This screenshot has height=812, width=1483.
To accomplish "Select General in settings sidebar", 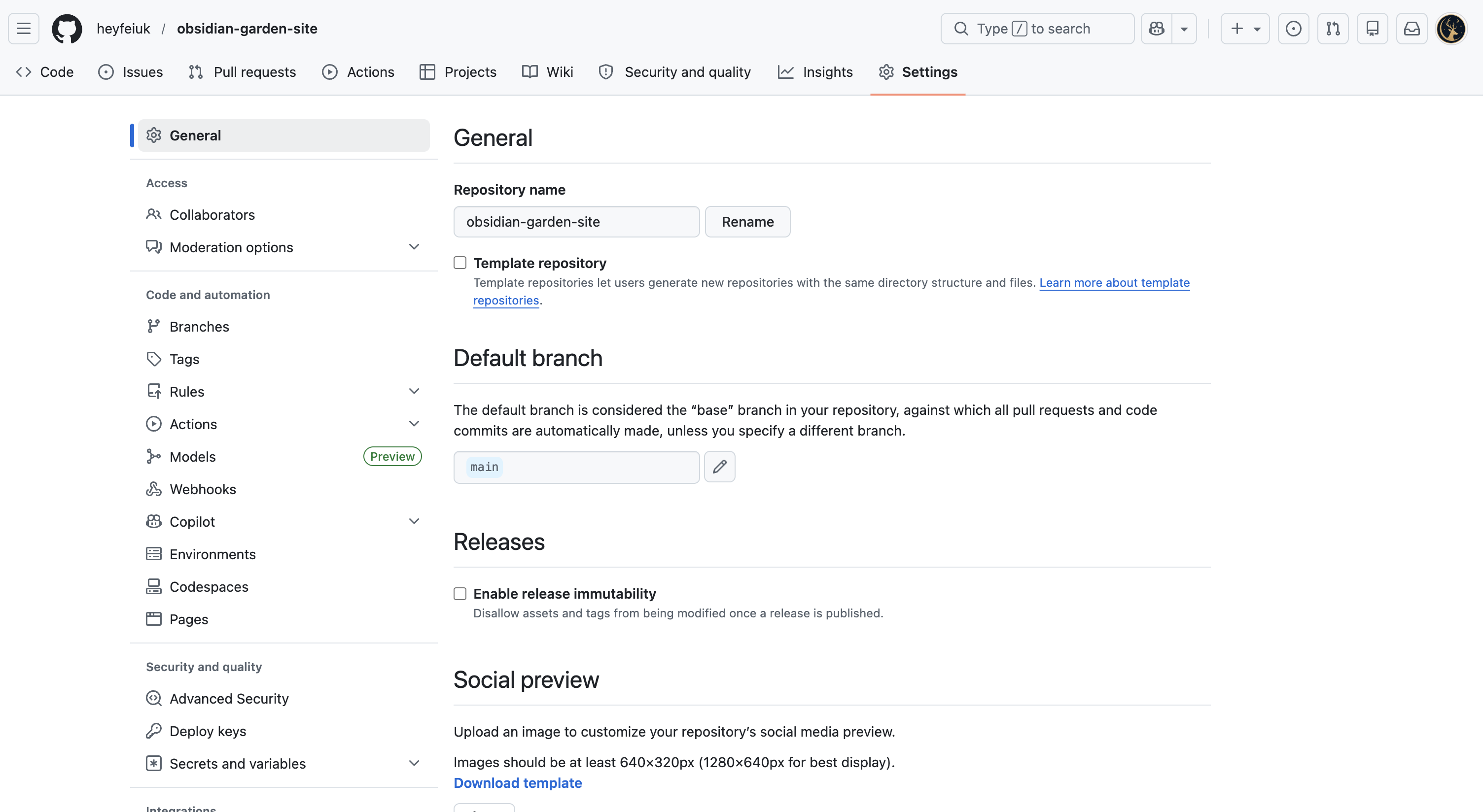I will coord(284,135).
